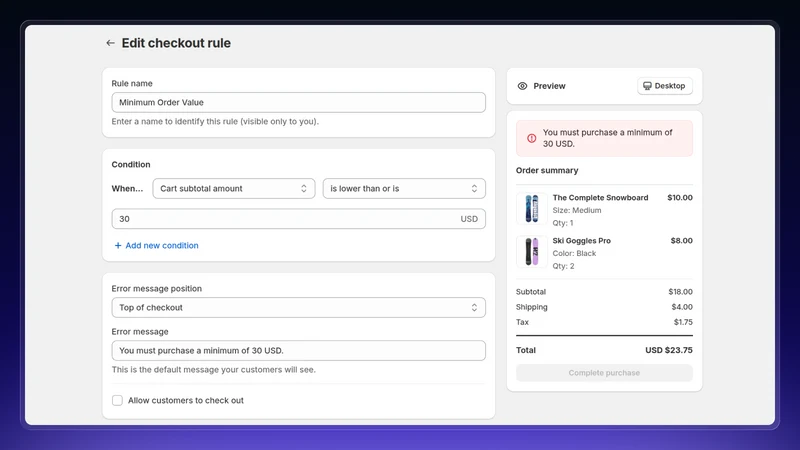Click the Rule name input field
This screenshot has height=450, width=800.
[298, 103]
